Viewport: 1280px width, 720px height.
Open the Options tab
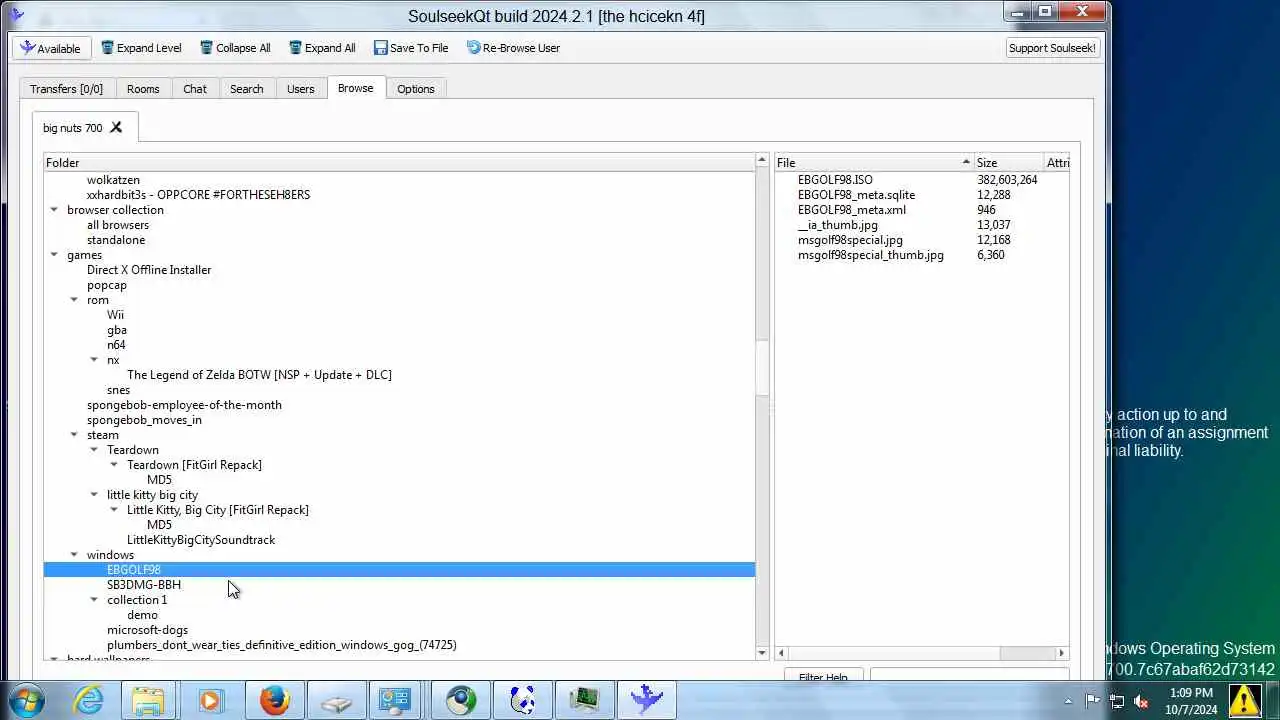point(416,89)
